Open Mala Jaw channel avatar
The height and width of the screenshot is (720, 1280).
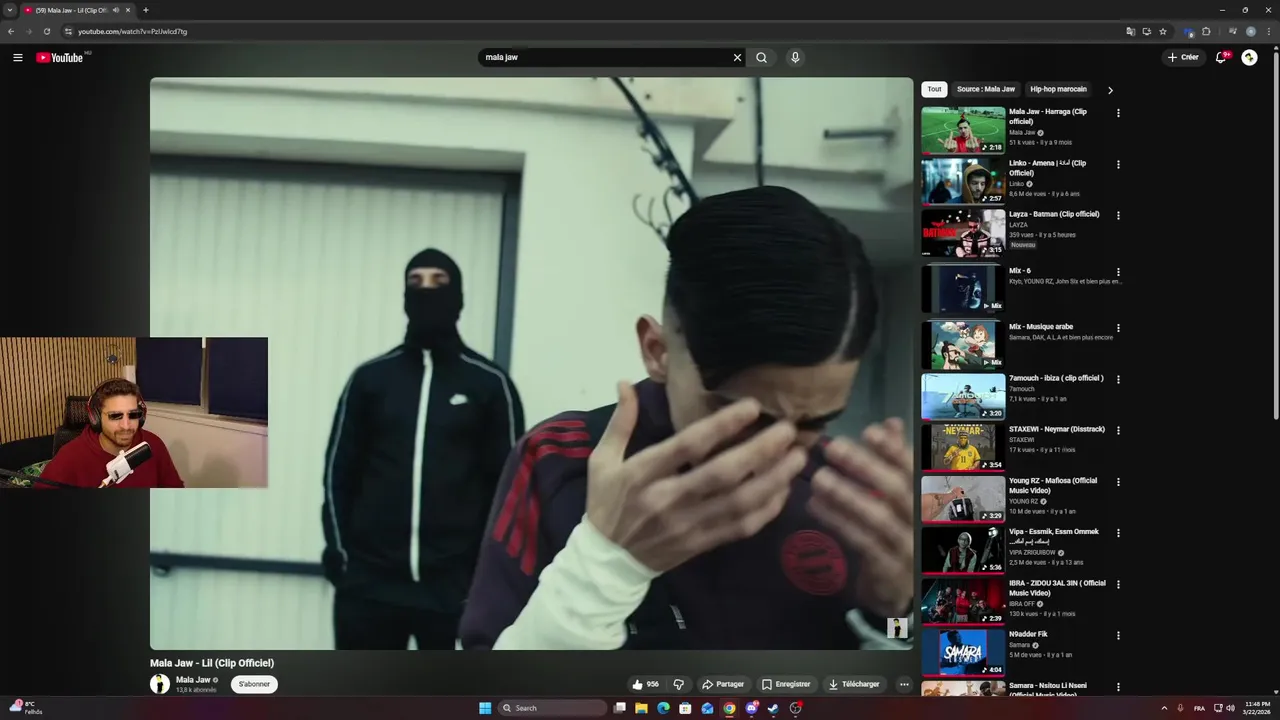point(160,684)
